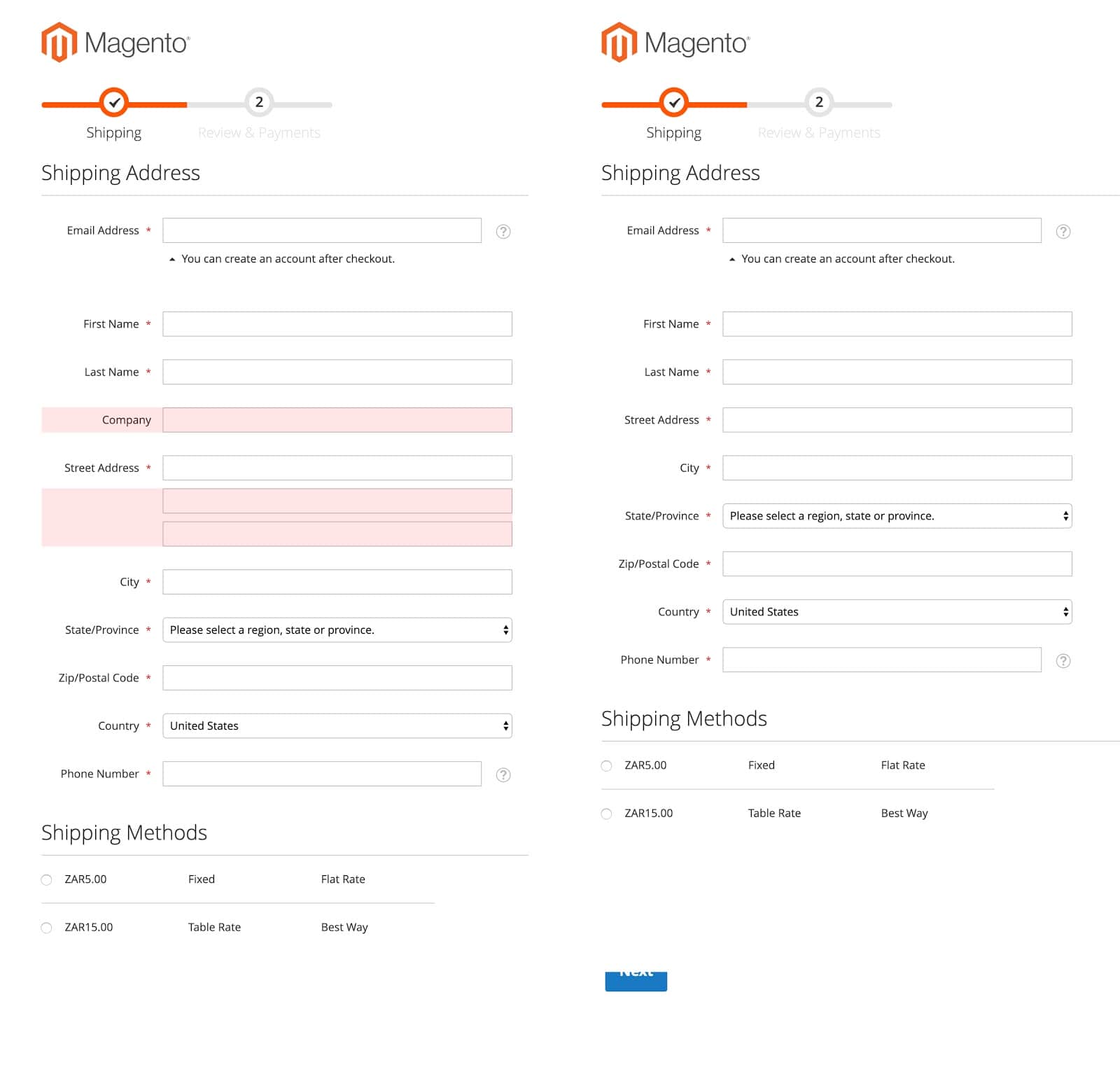
Task: Open the Phone Number help tooltip on left form
Action: (x=503, y=775)
